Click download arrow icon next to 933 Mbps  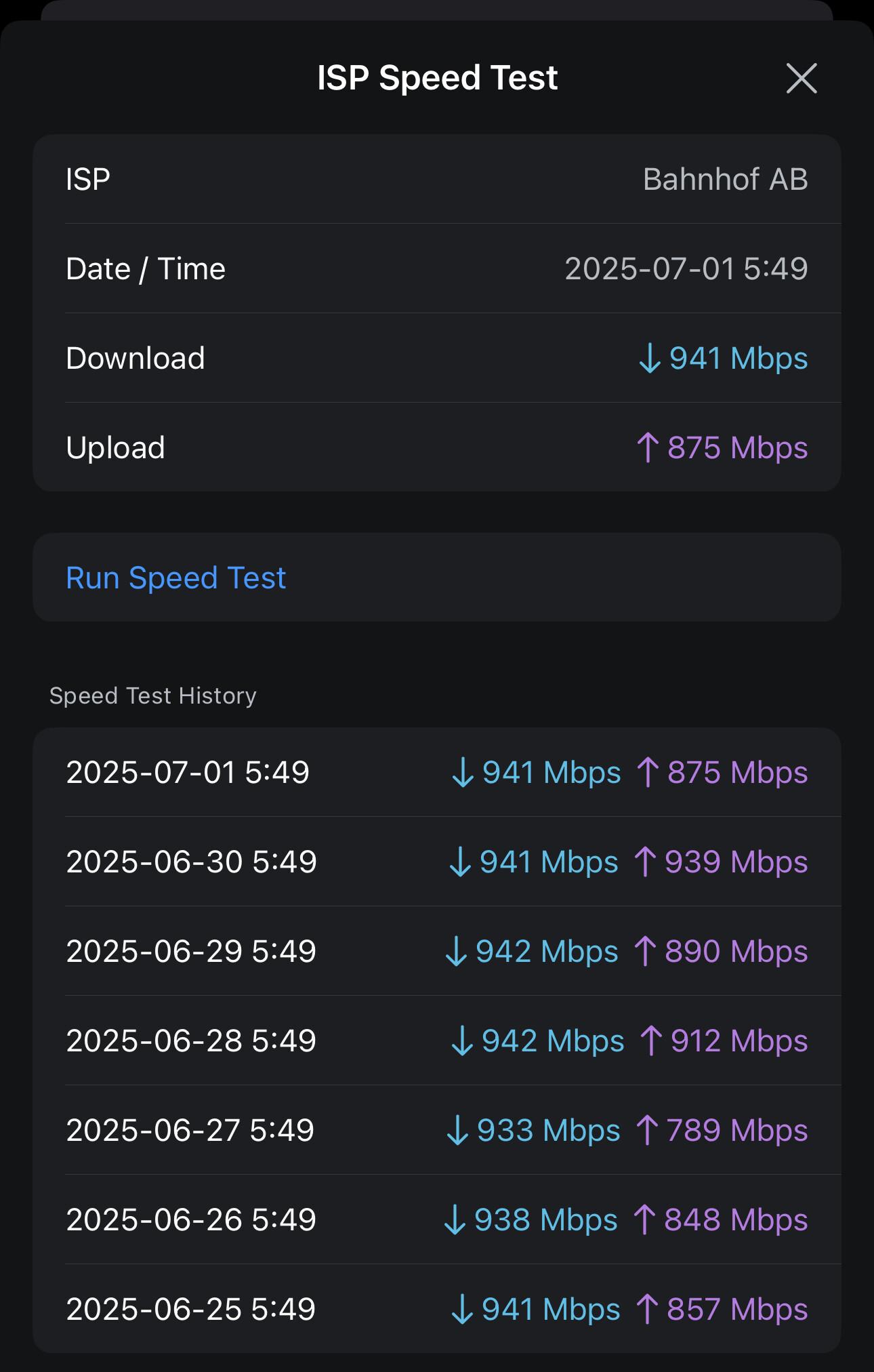click(x=457, y=1130)
